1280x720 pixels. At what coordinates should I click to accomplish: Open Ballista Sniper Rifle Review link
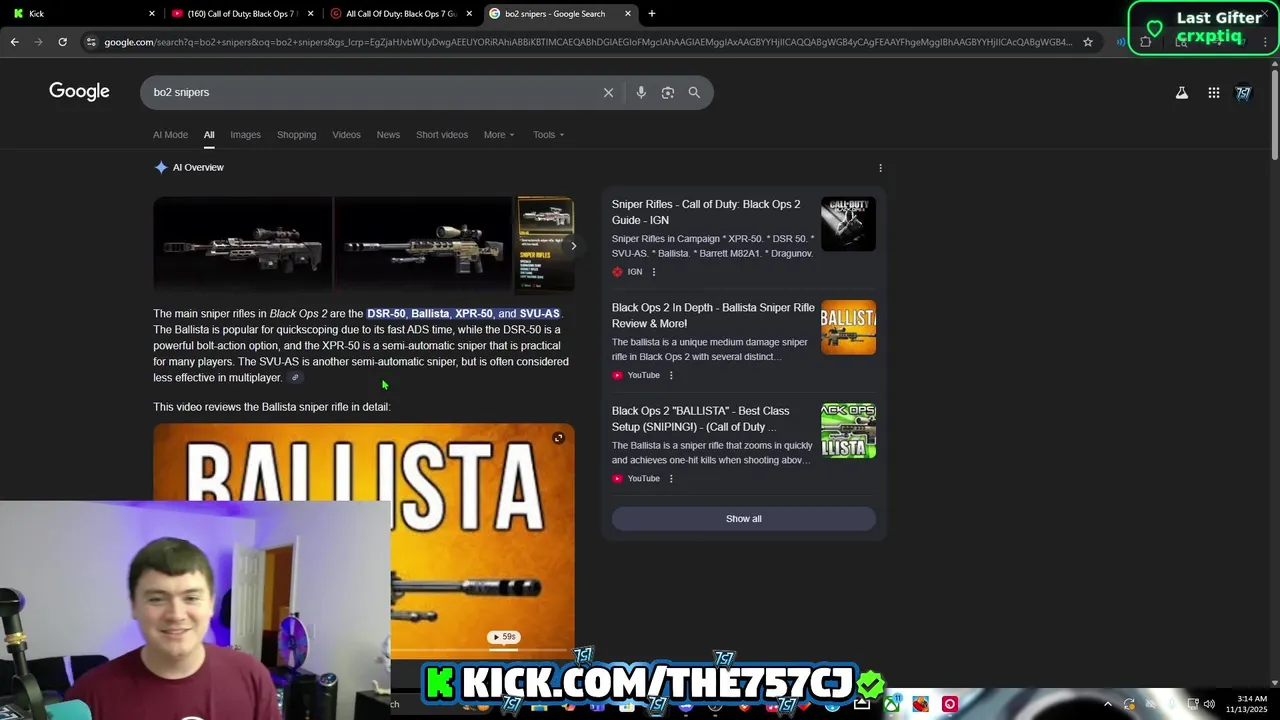[x=713, y=315]
